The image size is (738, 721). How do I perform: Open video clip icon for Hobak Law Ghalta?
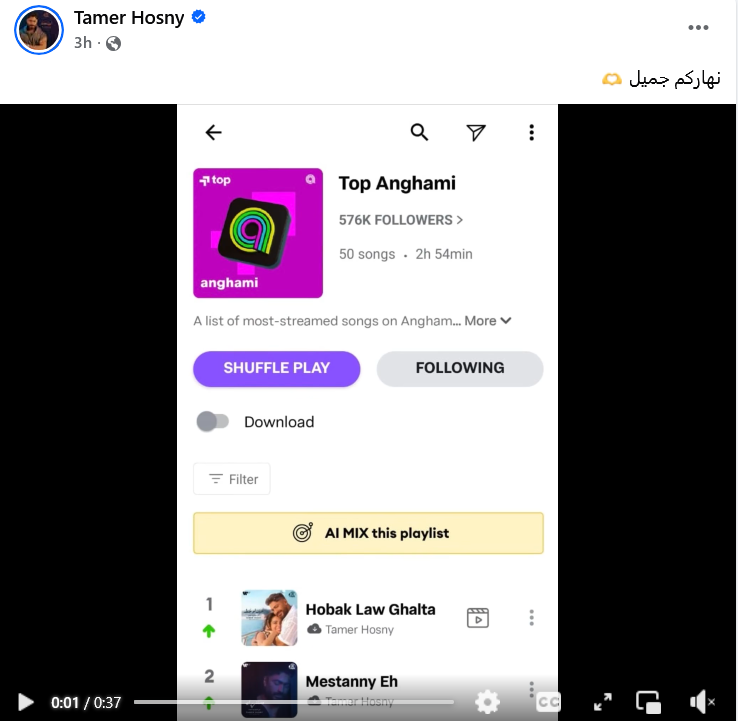[x=478, y=617]
